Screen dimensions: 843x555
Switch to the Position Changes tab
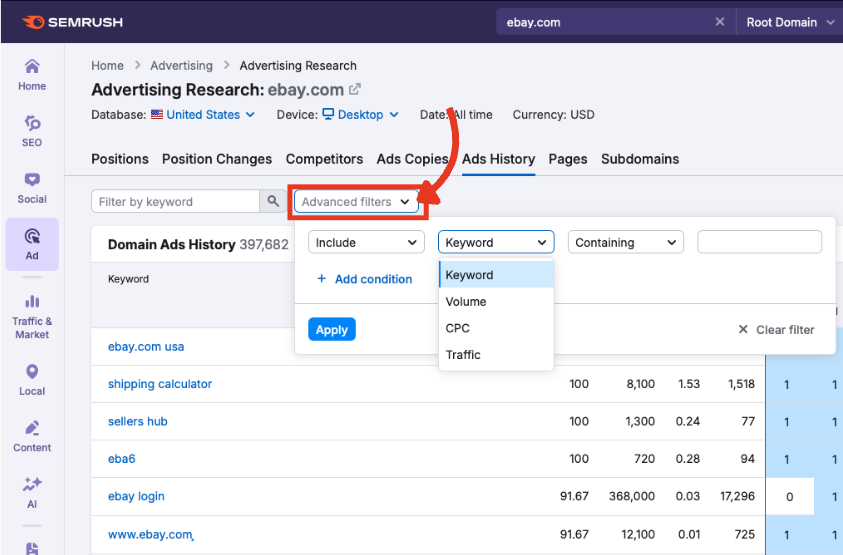click(x=217, y=159)
